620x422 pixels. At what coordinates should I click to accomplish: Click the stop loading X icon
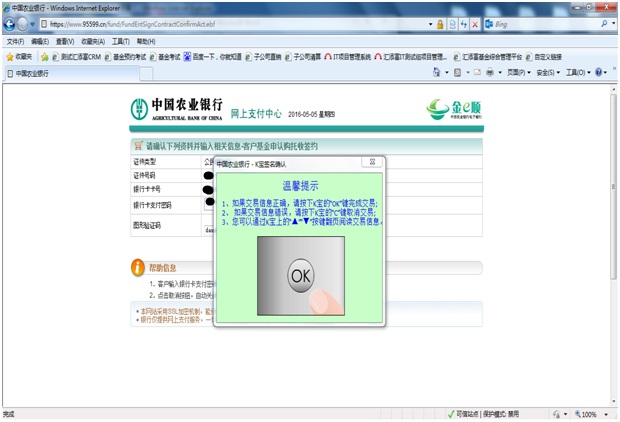[476, 23]
